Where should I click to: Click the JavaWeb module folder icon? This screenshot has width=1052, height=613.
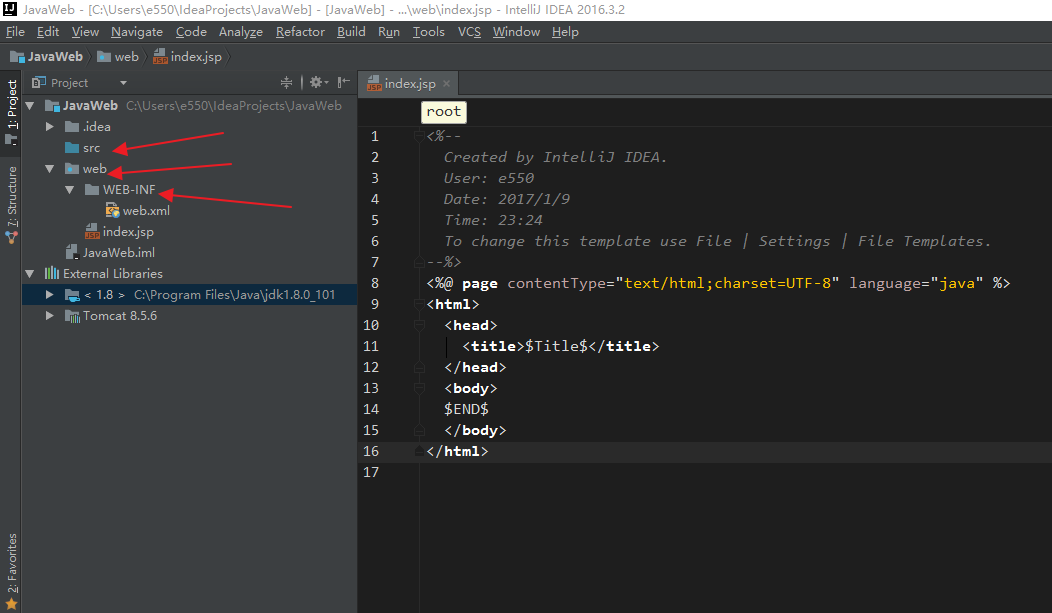coord(52,106)
